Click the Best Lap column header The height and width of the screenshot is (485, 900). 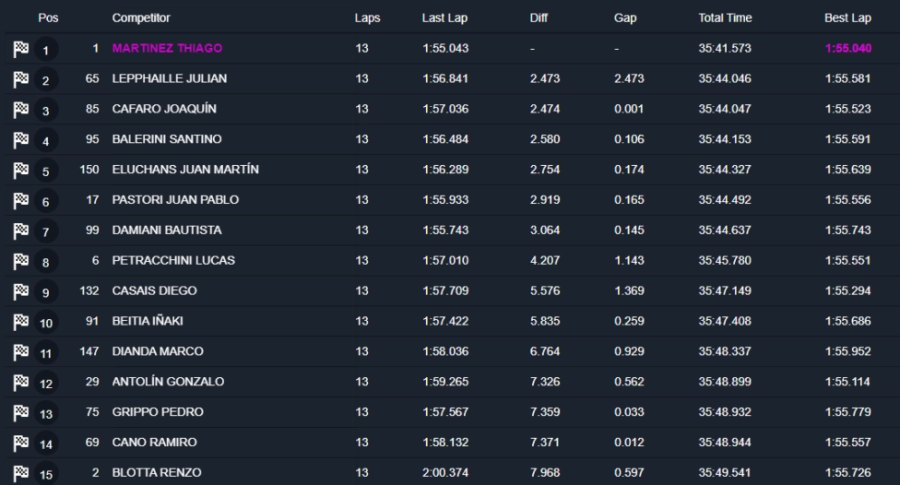pyautogui.click(x=847, y=18)
